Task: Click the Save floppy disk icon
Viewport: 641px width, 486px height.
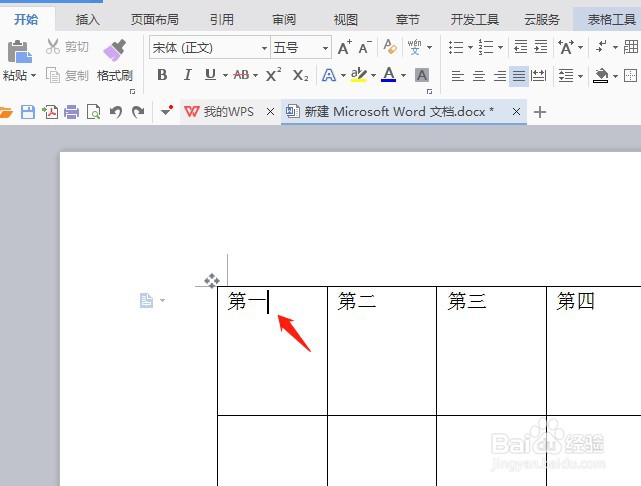Action: pyautogui.click(x=28, y=112)
